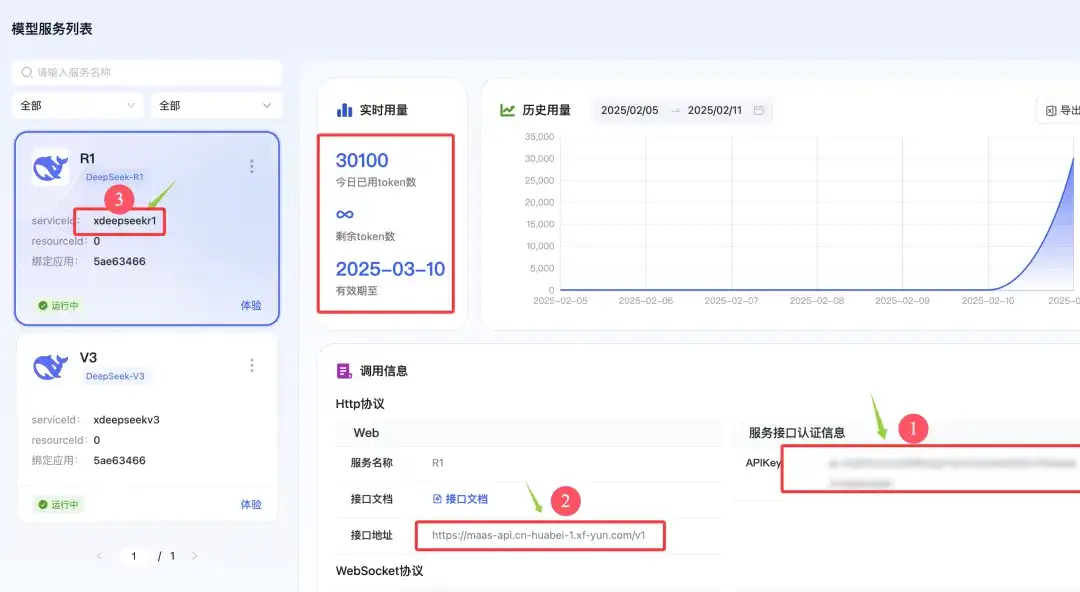Select the DeepSeek-V3 tag
The width and height of the screenshot is (1080, 592).
click(x=115, y=376)
